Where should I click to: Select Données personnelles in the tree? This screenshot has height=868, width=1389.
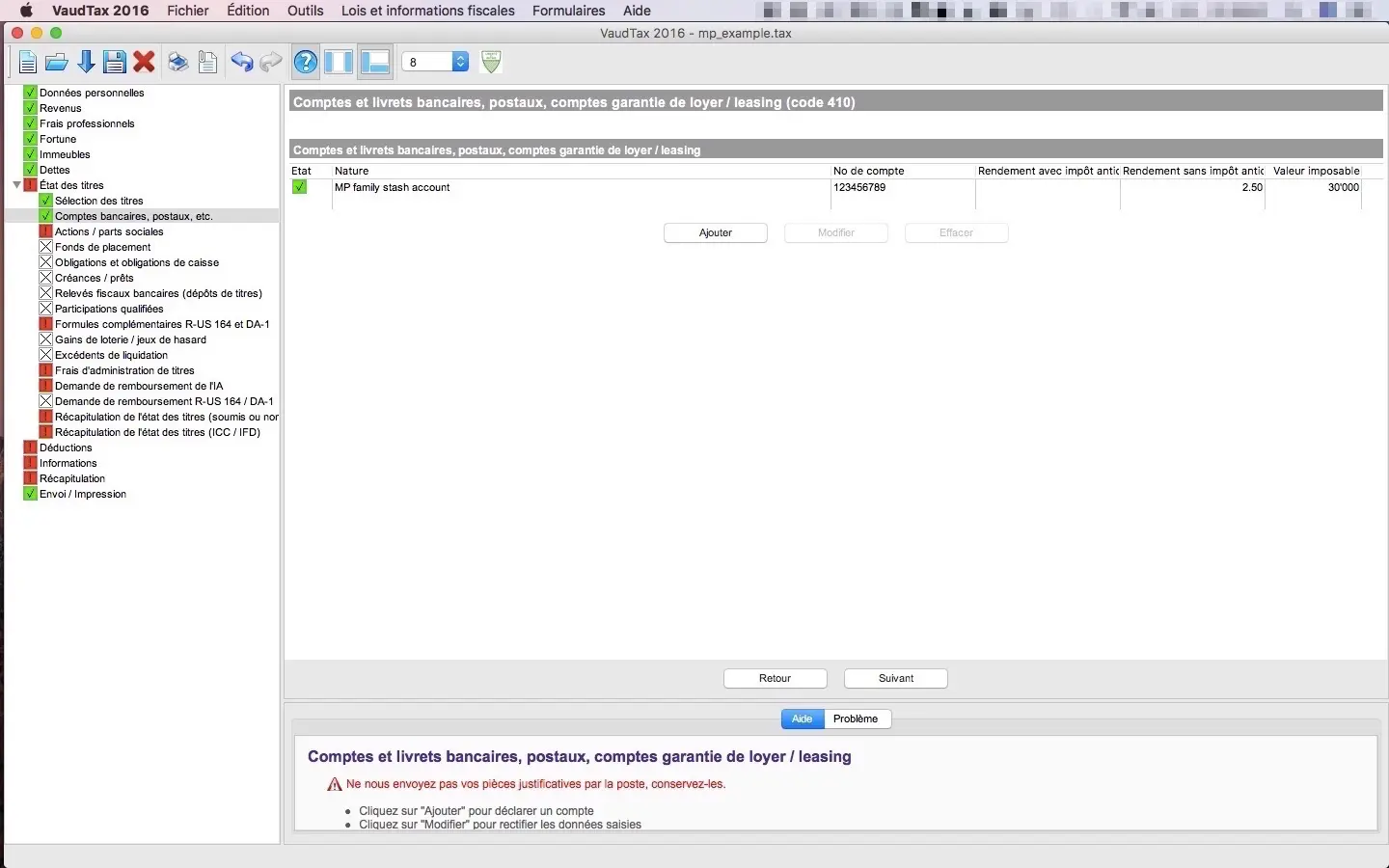point(92,93)
